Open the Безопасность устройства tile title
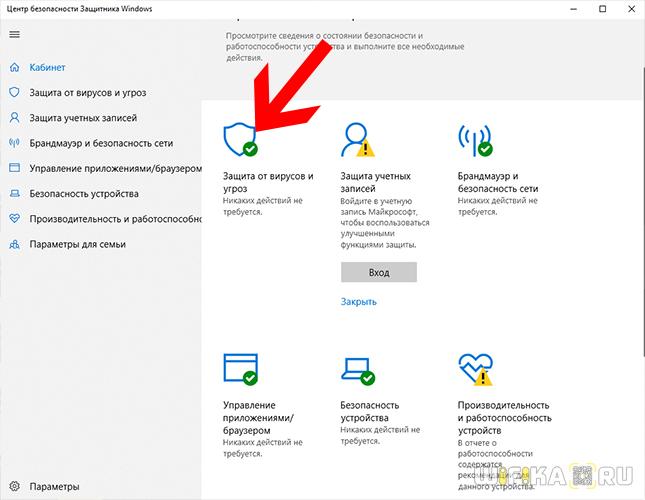The height and width of the screenshot is (500, 645). 370,411
